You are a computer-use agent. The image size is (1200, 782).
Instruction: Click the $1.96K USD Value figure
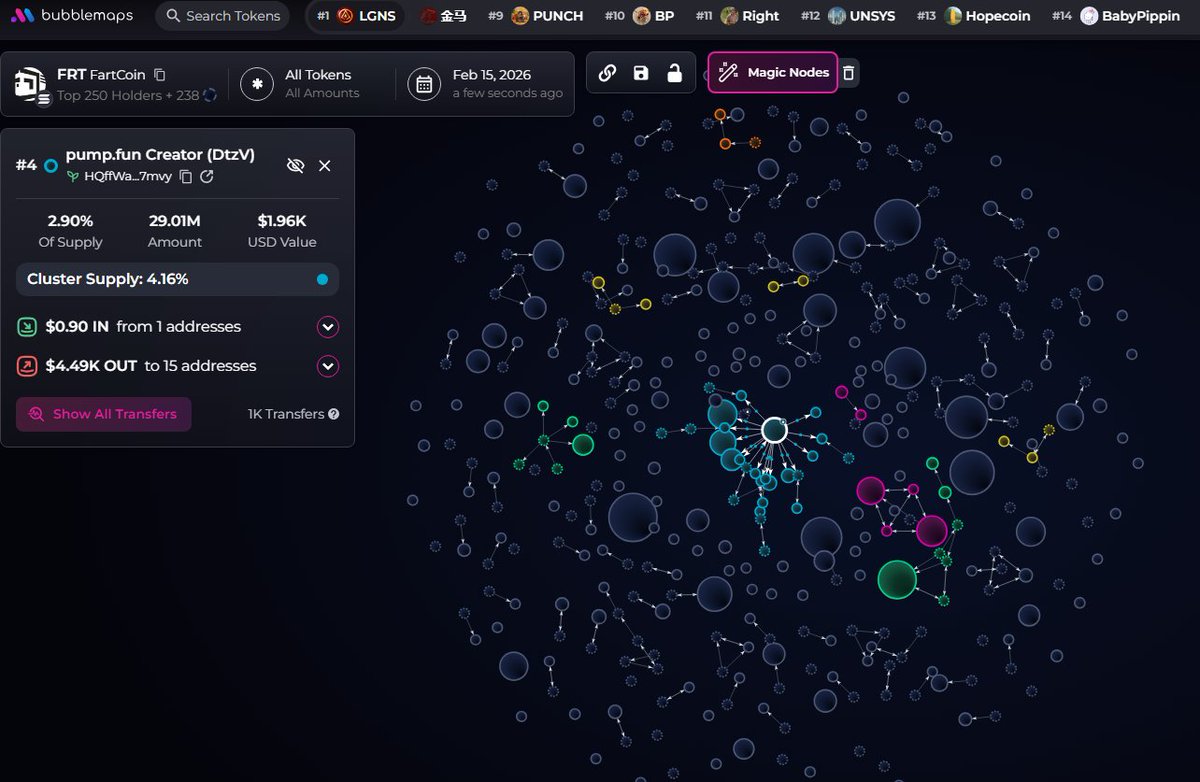click(x=282, y=221)
